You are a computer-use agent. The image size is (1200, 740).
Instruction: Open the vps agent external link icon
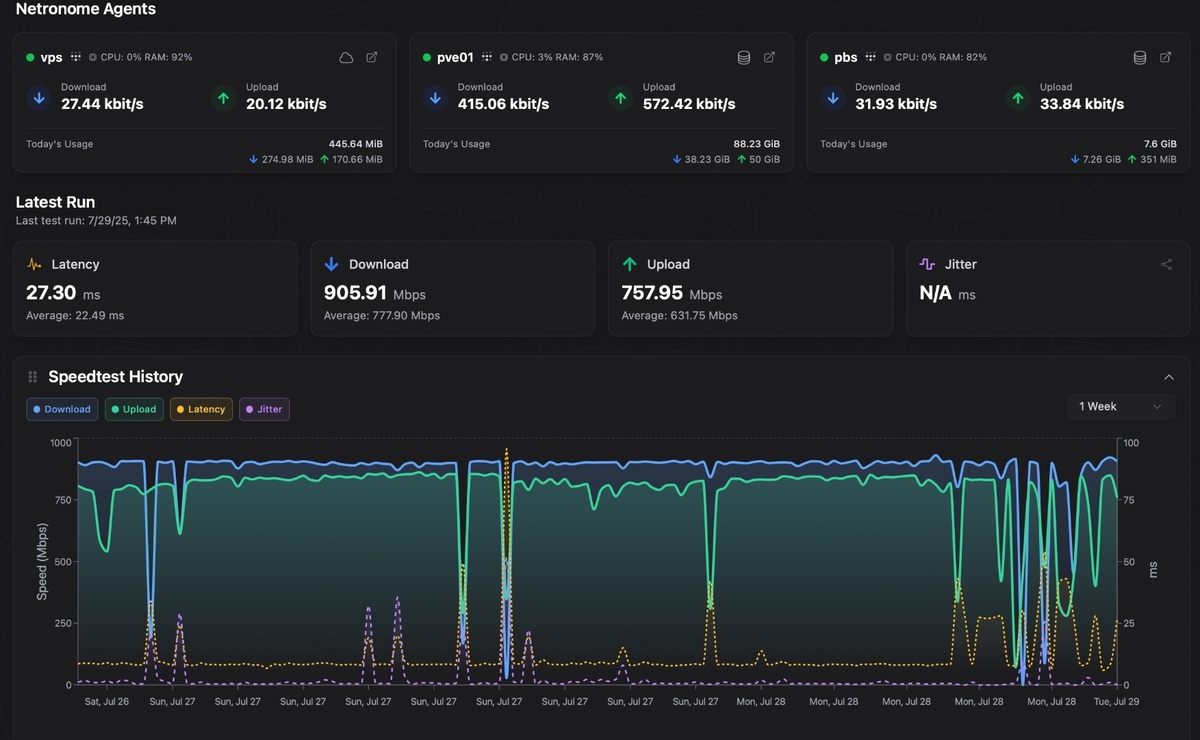372,58
